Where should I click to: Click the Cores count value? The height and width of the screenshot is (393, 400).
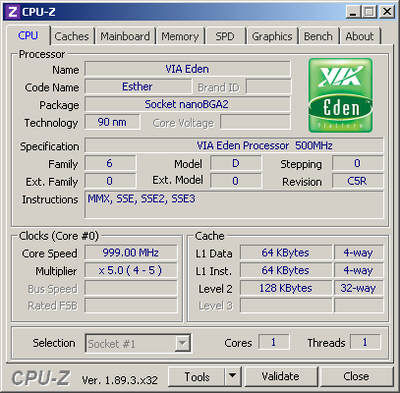274,342
